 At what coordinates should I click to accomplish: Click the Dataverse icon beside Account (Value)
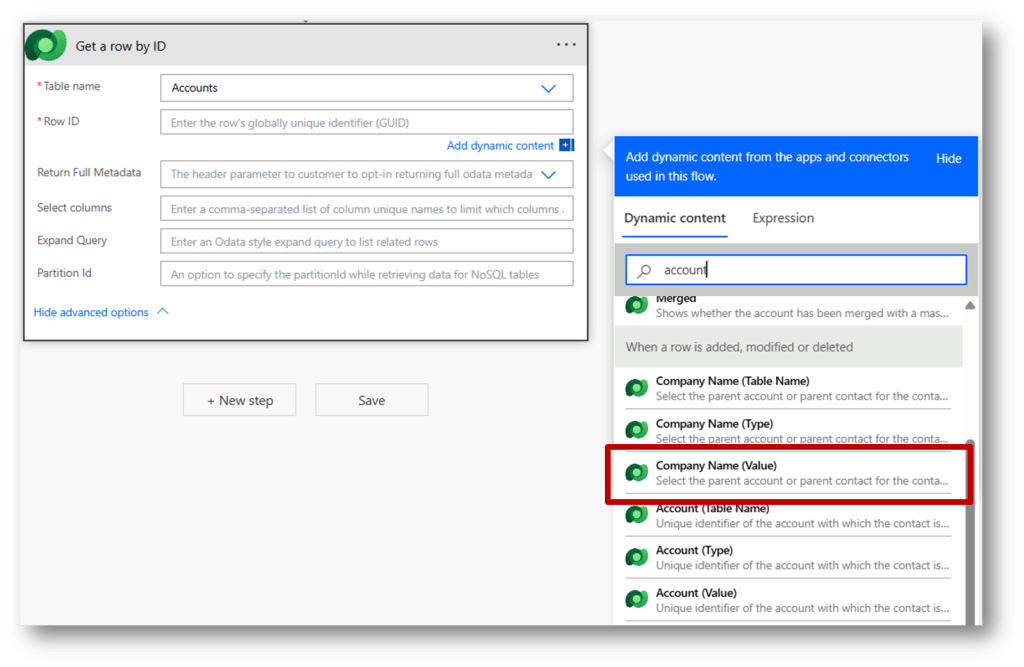point(637,599)
